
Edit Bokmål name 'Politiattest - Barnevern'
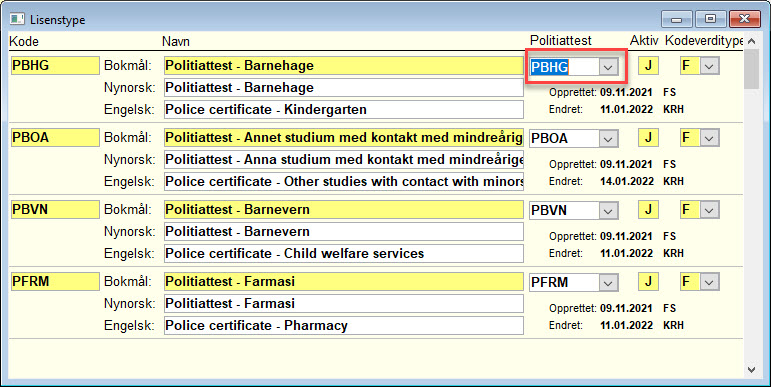[x=344, y=209]
